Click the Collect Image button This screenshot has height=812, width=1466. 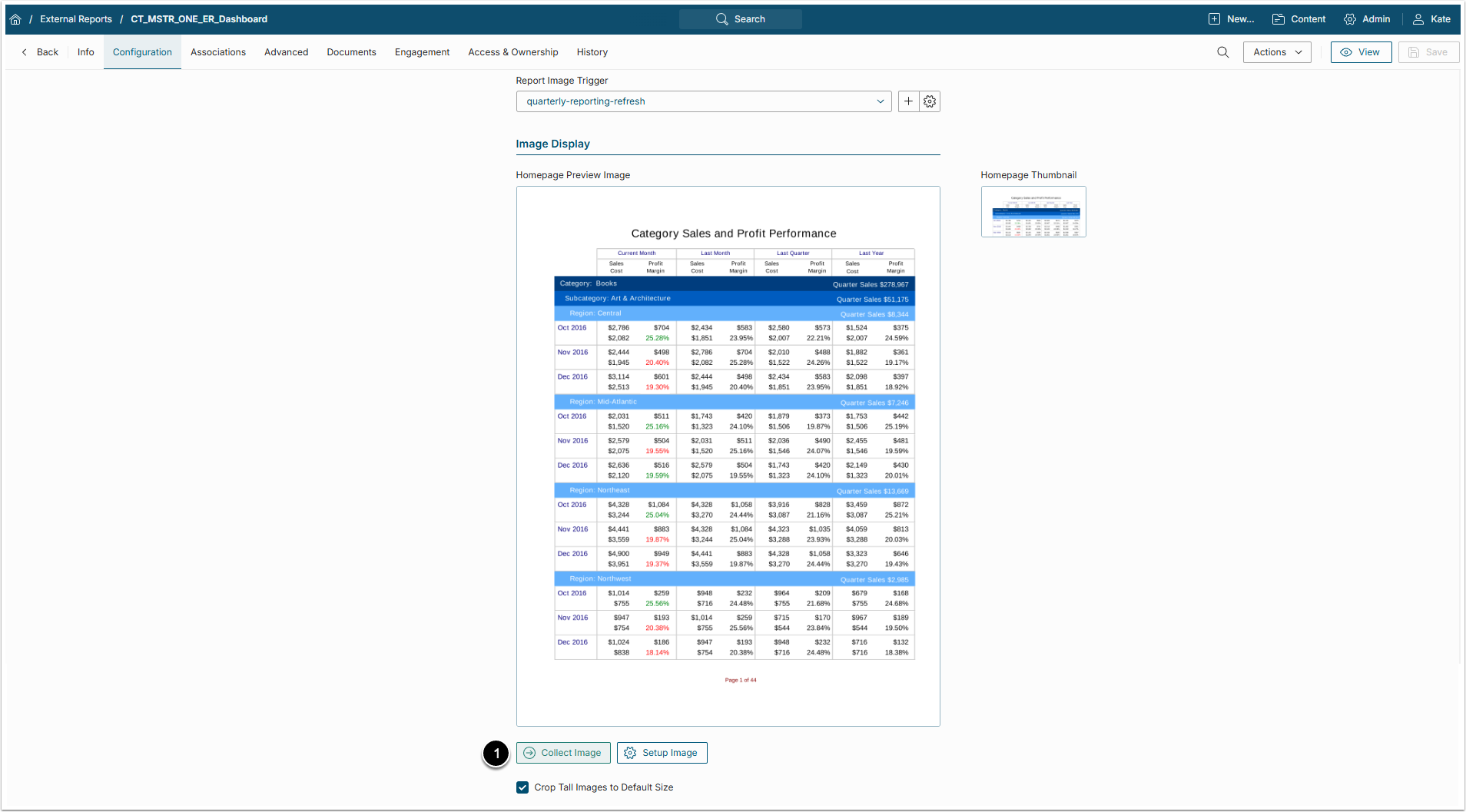click(x=563, y=753)
